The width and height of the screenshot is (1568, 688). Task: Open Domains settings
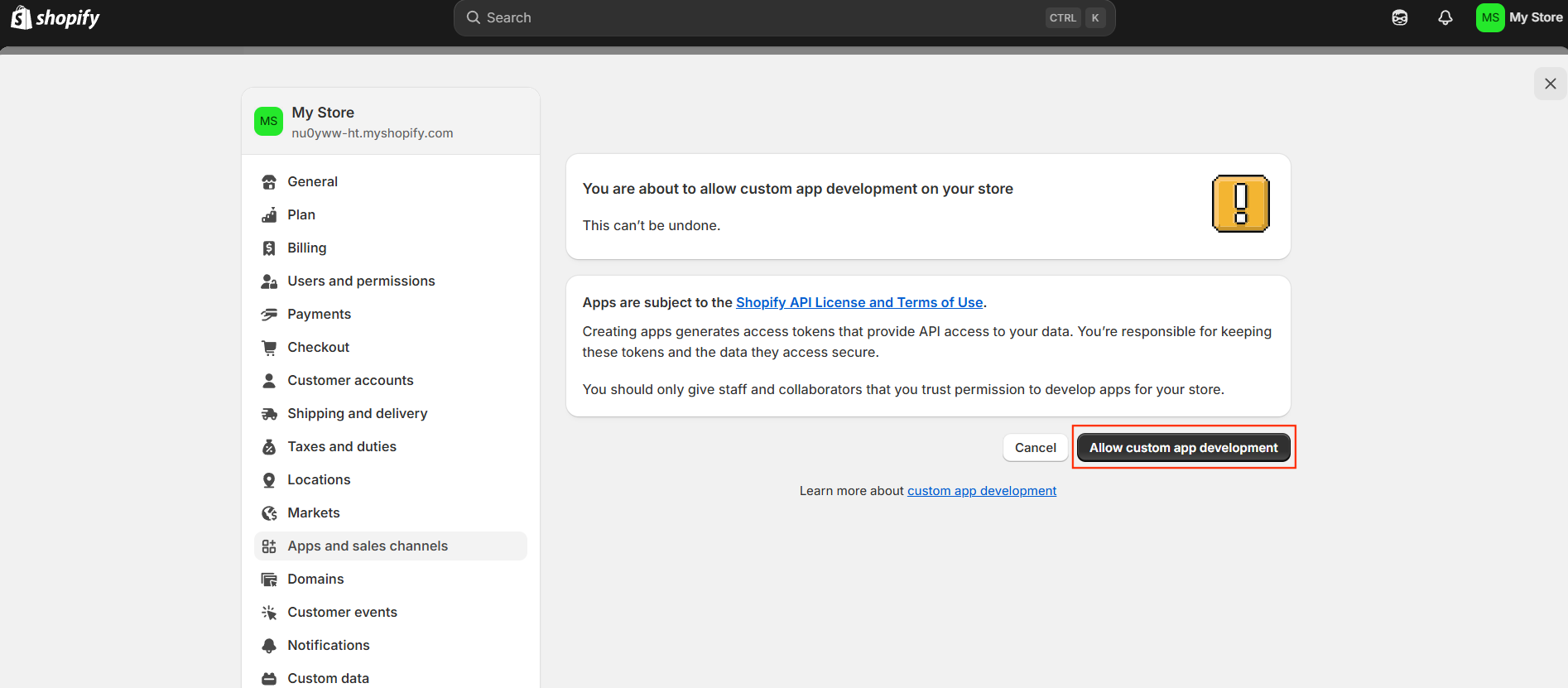(x=391, y=579)
